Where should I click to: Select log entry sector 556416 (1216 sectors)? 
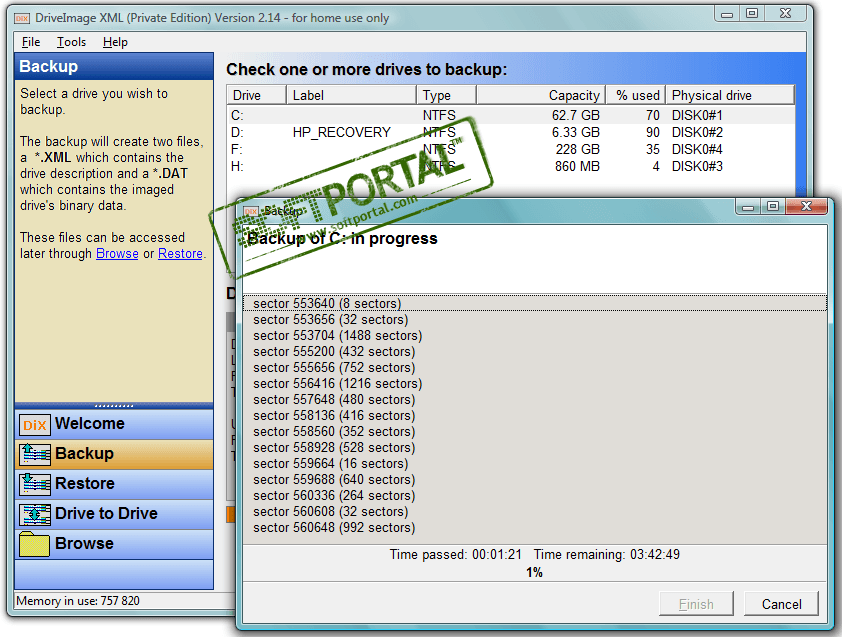(534, 383)
